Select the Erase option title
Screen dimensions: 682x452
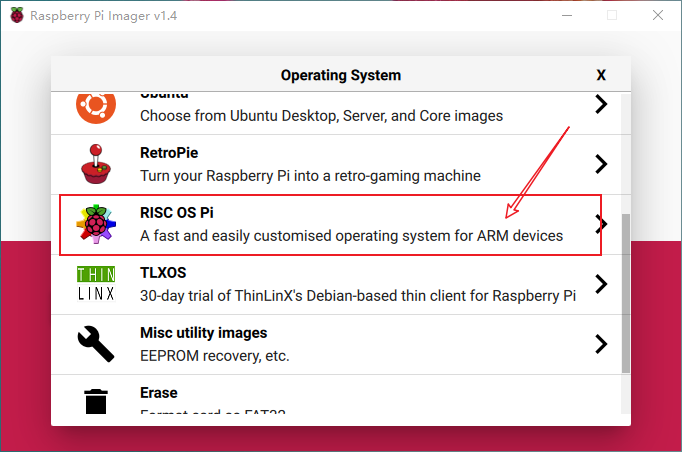[159, 393]
